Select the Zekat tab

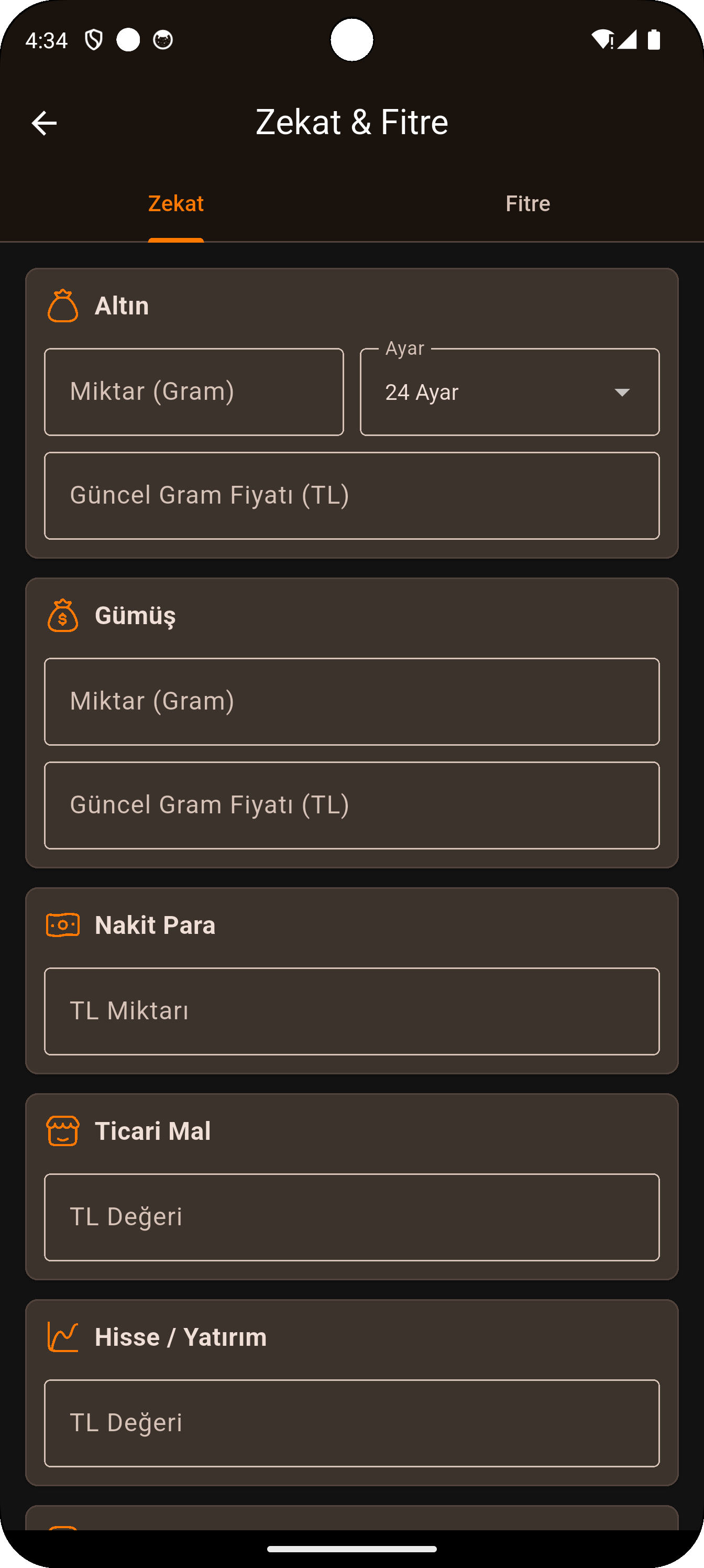(176, 203)
